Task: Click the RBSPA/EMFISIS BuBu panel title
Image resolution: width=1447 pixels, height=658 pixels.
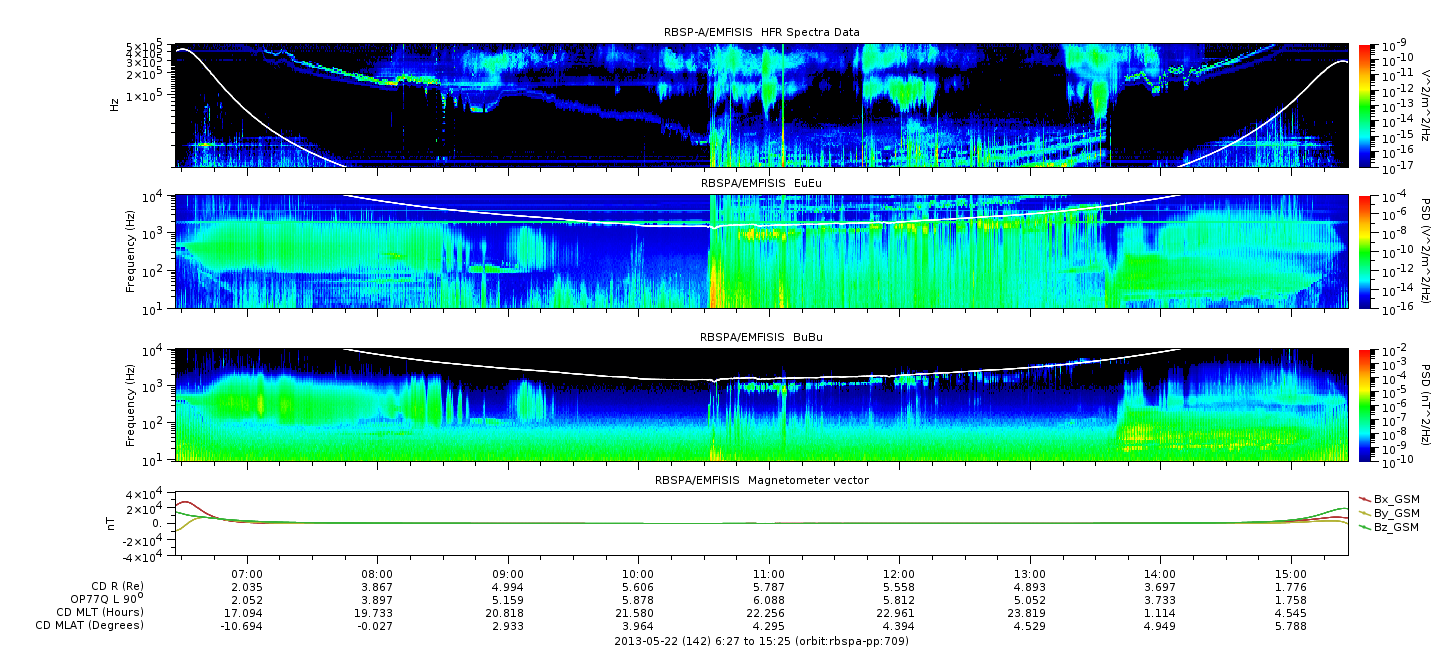Action: click(x=761, y=338)
